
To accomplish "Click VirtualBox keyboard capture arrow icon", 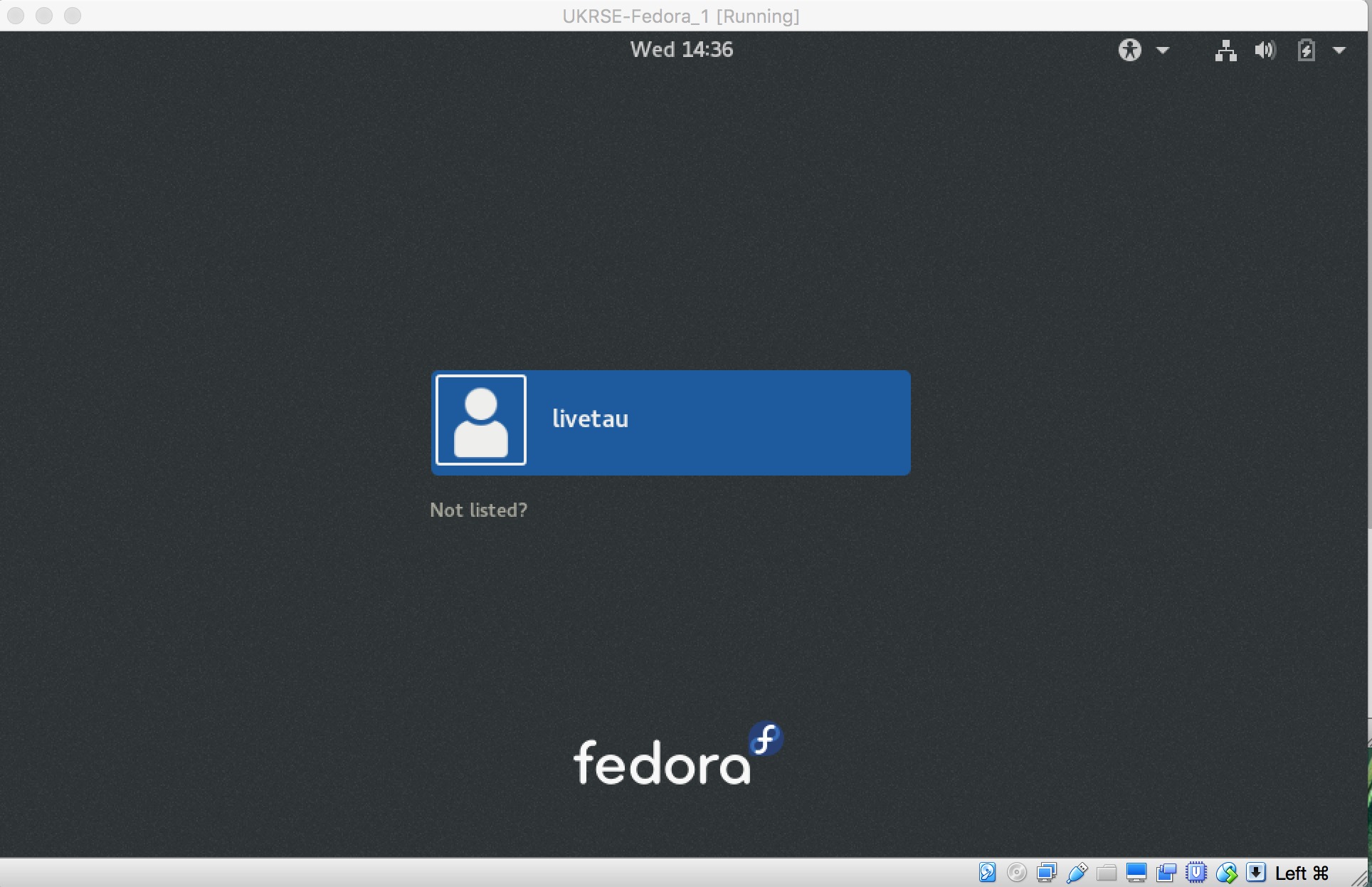I will coord(1256,872).
